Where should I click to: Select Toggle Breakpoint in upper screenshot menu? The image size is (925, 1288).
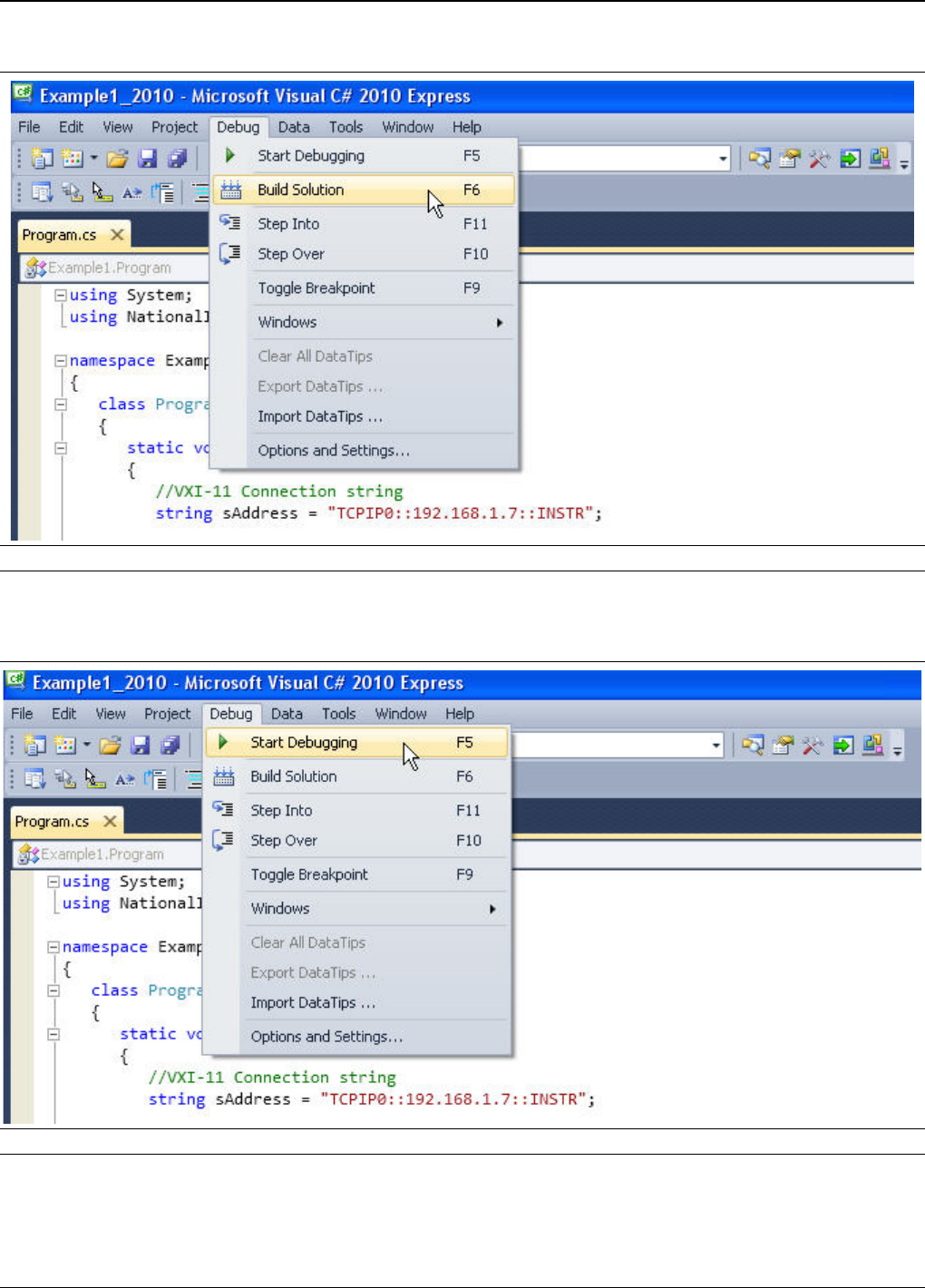tap(365, 288)
